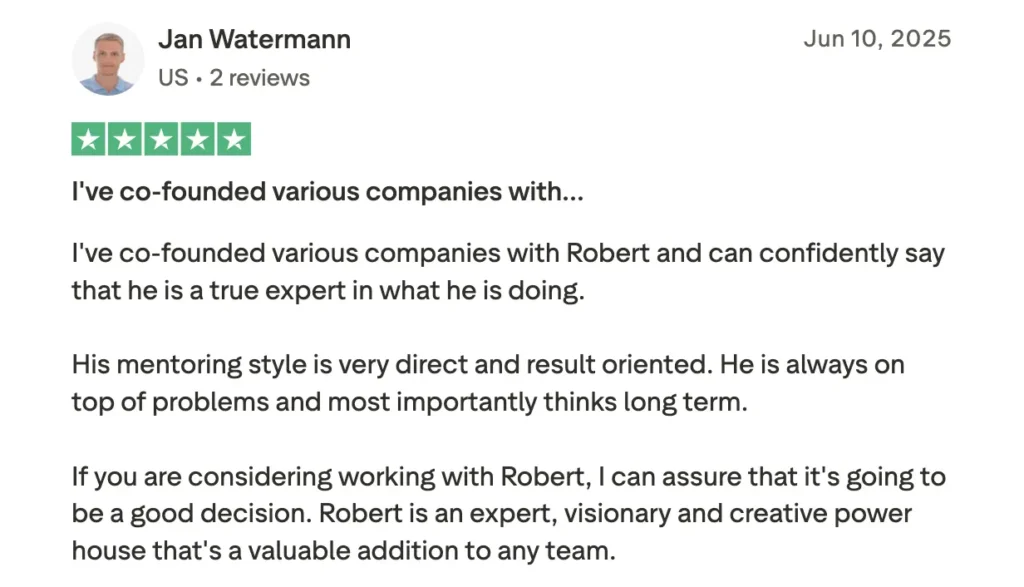Click the first green rating star
Image resolution: width=1024 pixels, height=587 pixels.
pyautogui.click(x=88, y=140)
